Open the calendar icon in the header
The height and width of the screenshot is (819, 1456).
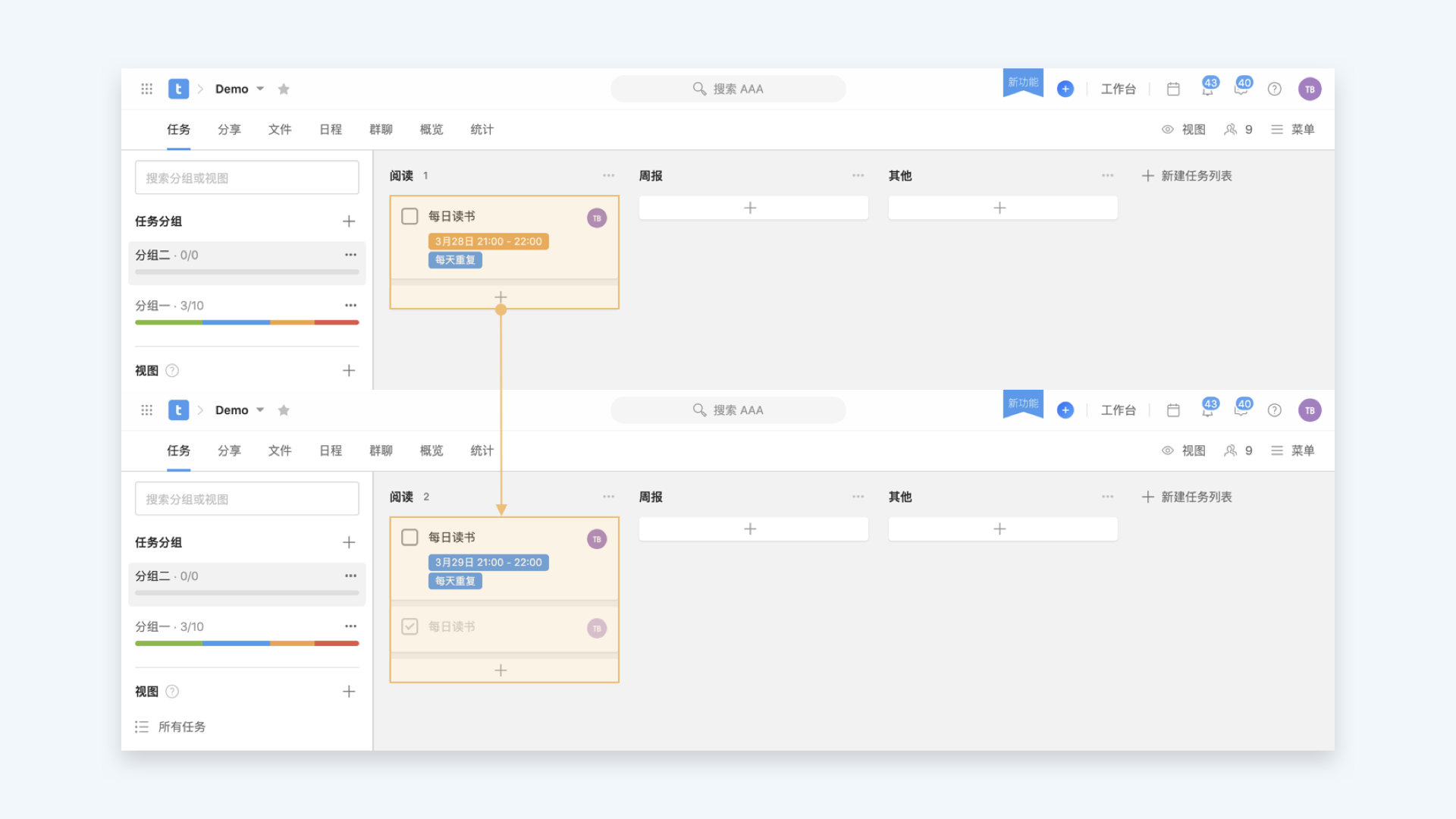pos(1173,89)
